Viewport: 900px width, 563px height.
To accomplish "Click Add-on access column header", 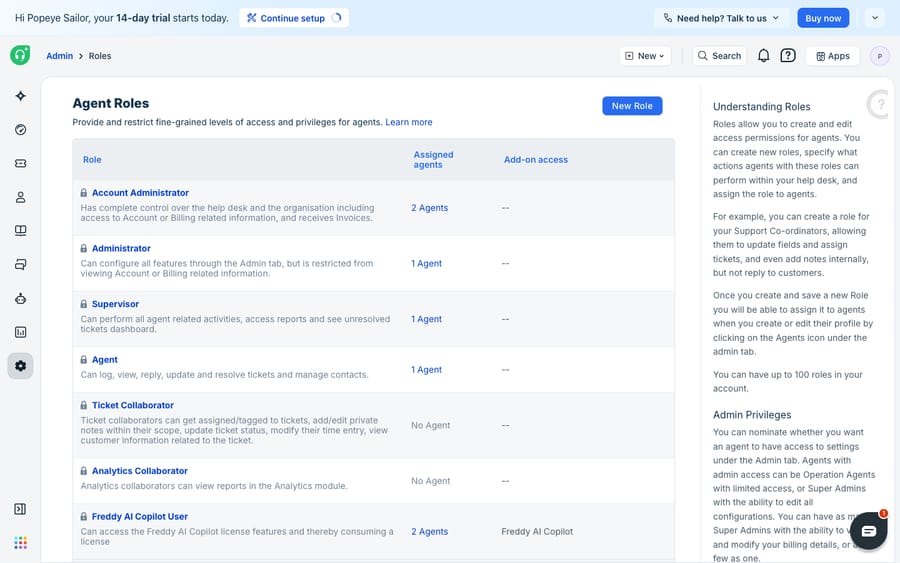I will click(x=536, y=160).
